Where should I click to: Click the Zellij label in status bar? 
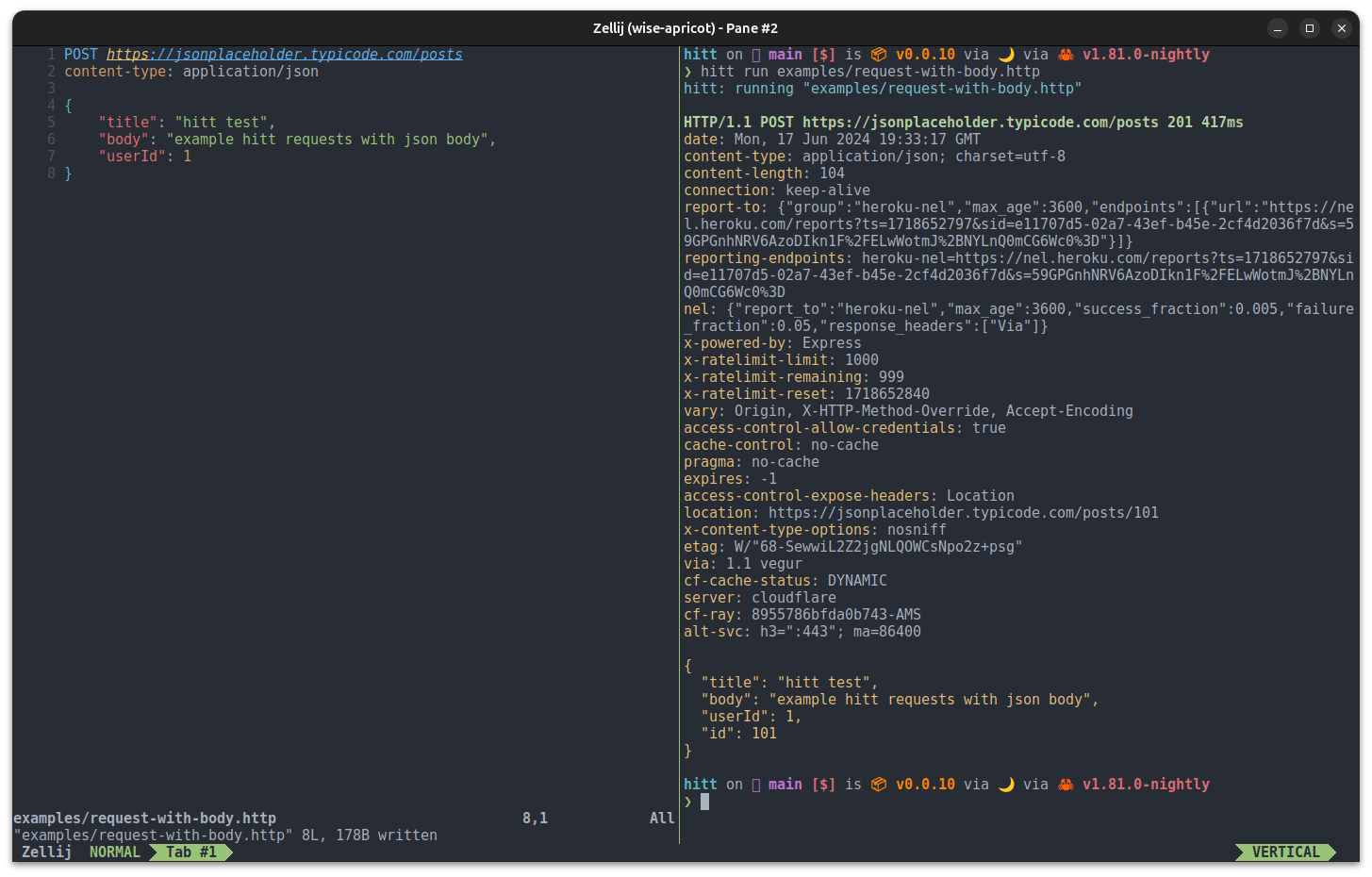[x=46, y=852]
